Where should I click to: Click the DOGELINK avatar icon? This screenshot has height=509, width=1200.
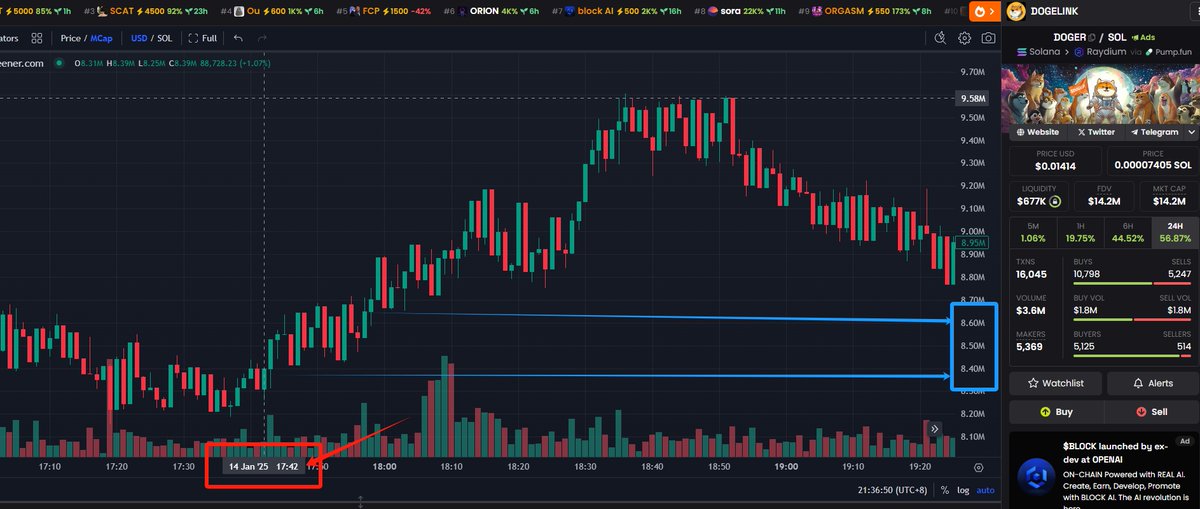1016,11
